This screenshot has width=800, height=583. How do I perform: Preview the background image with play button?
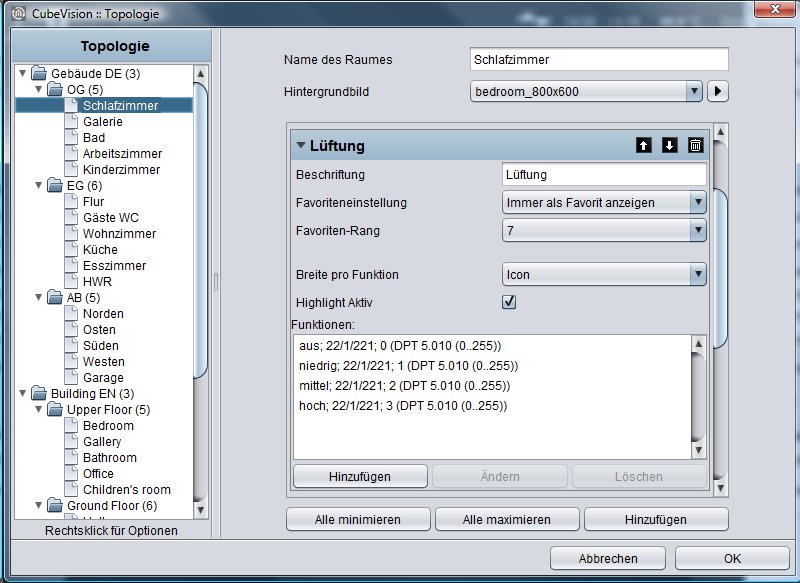tap(718, 91)
